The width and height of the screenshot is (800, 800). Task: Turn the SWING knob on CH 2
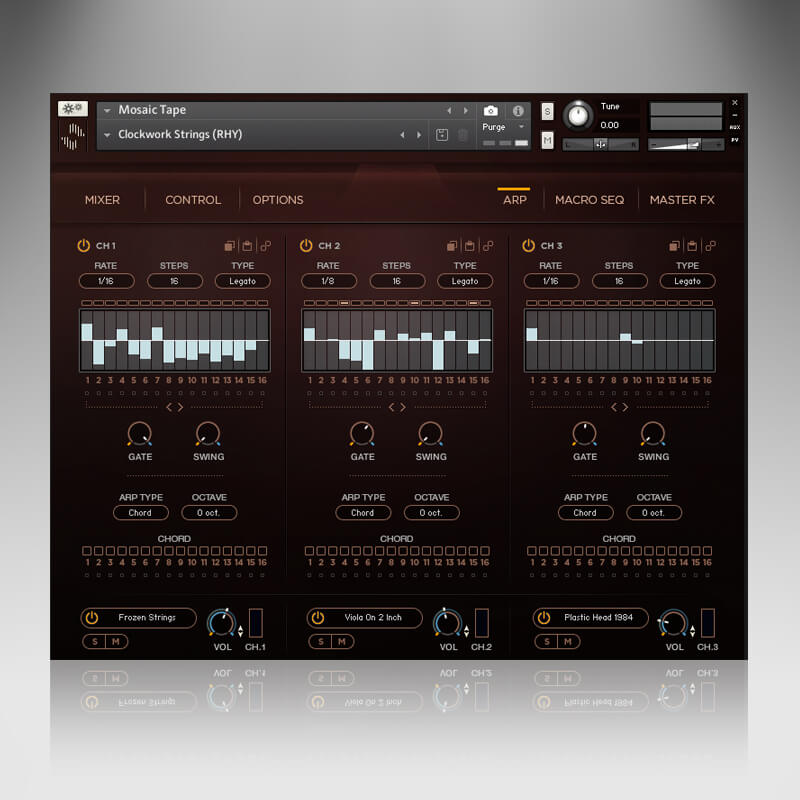click(430, 437)
